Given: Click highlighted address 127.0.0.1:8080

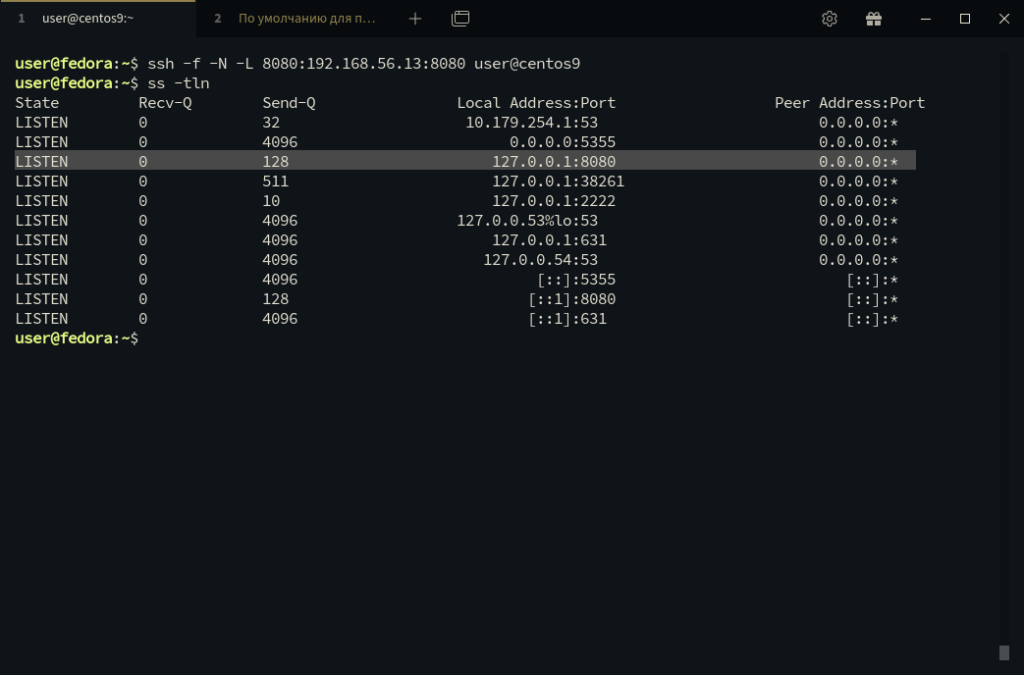Looking at the screenshot, I should click(x=554, y=162).
